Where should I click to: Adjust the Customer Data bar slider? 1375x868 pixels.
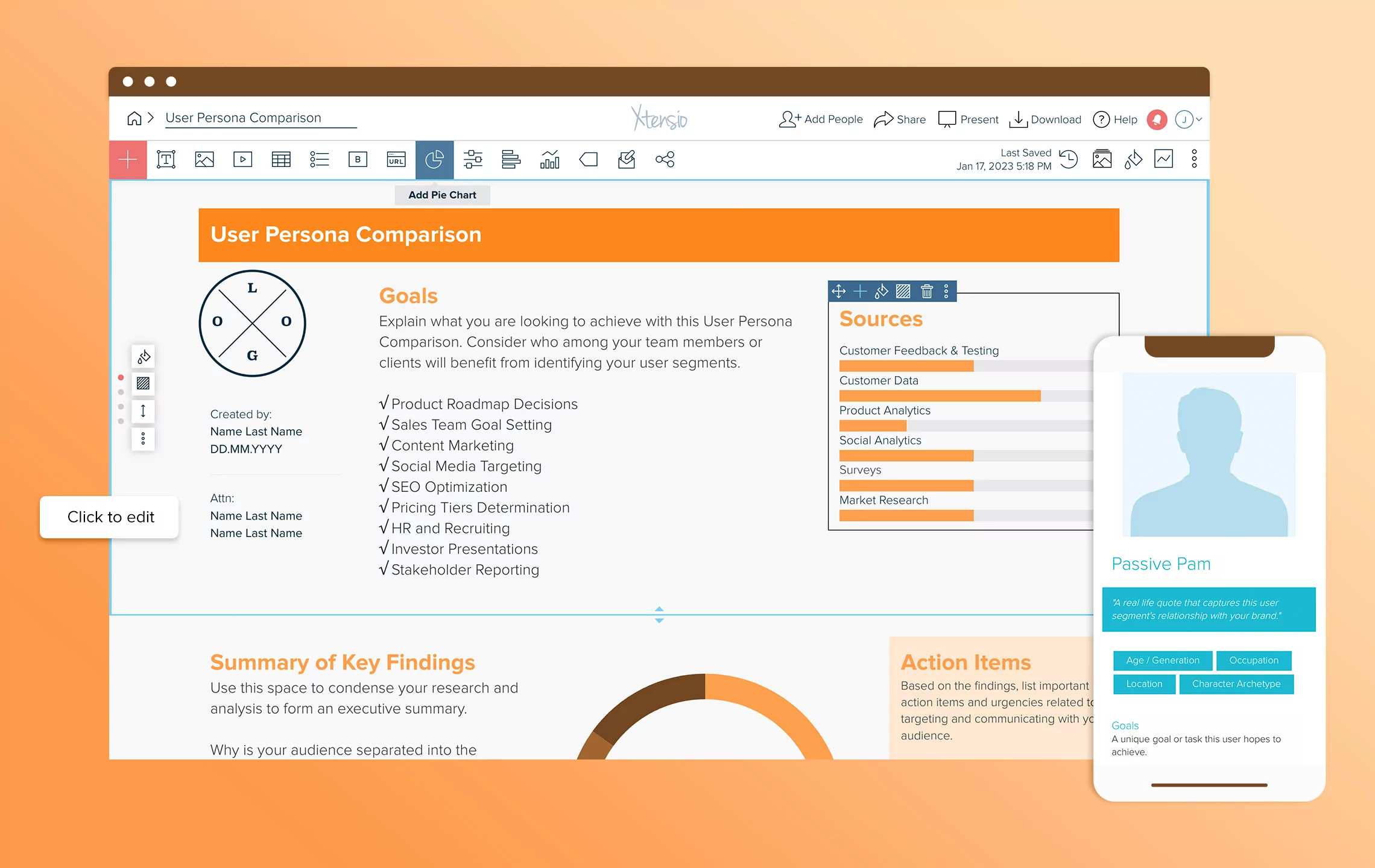pos(1041,396)
